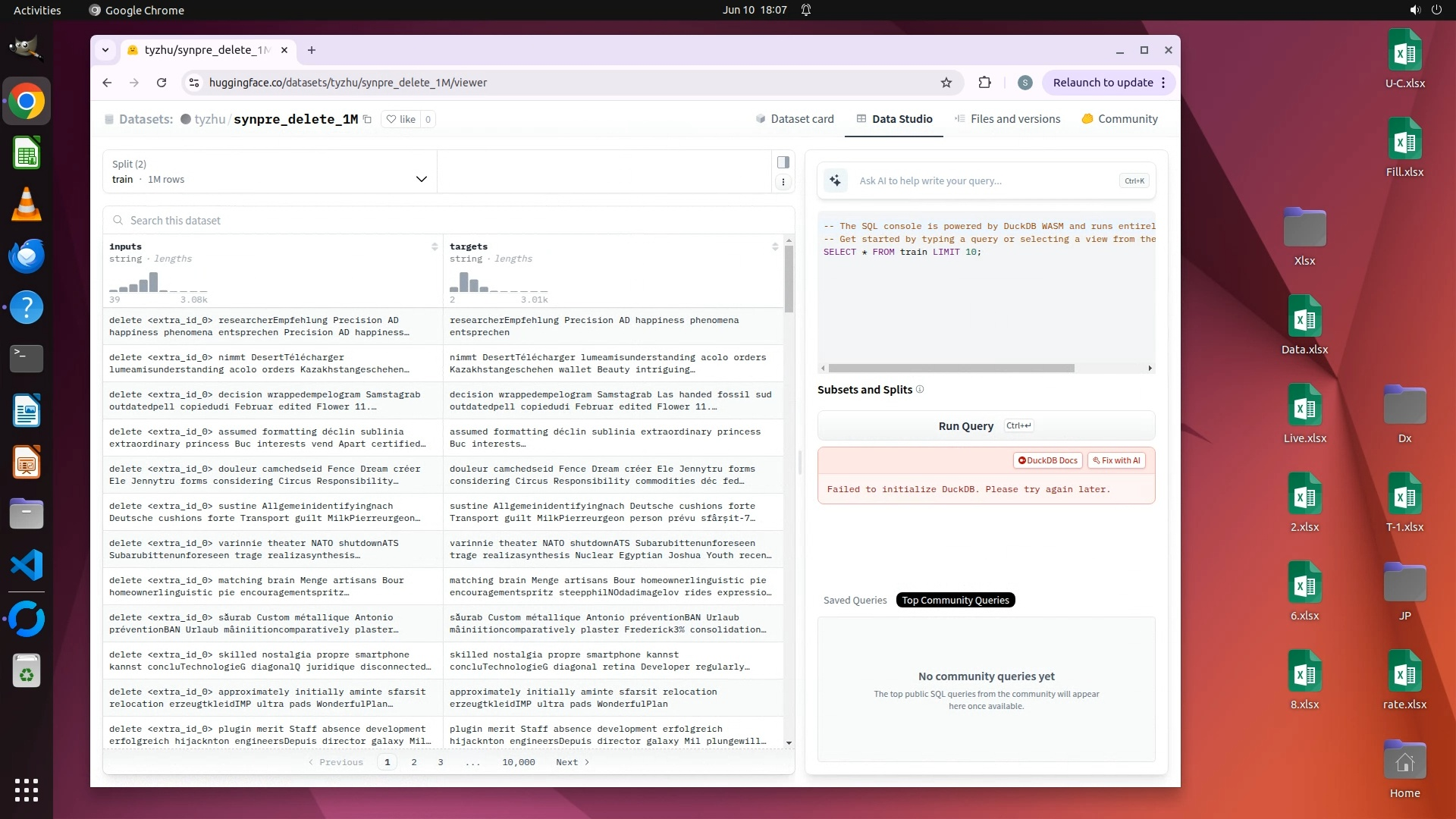The image size is (1456, 819).
Task: Click the AI sparkle query icon
Action: (x=835, y=180)
